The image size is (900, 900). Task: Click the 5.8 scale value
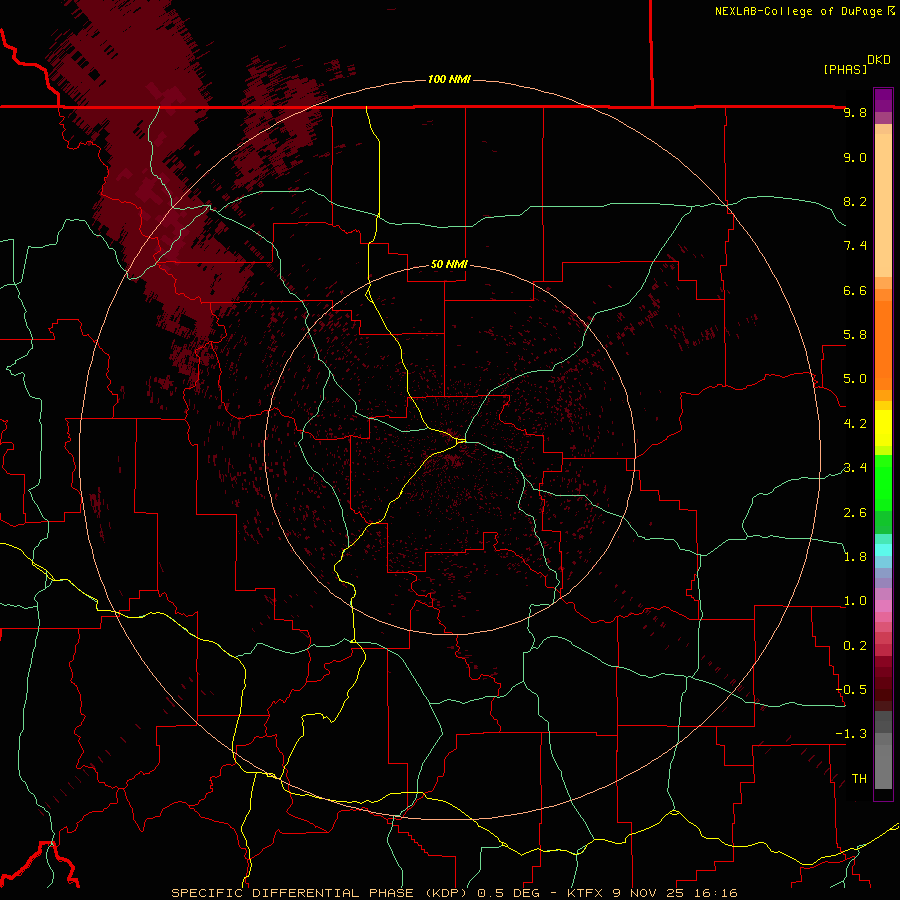pyautogui.click(x=855, y=335)
